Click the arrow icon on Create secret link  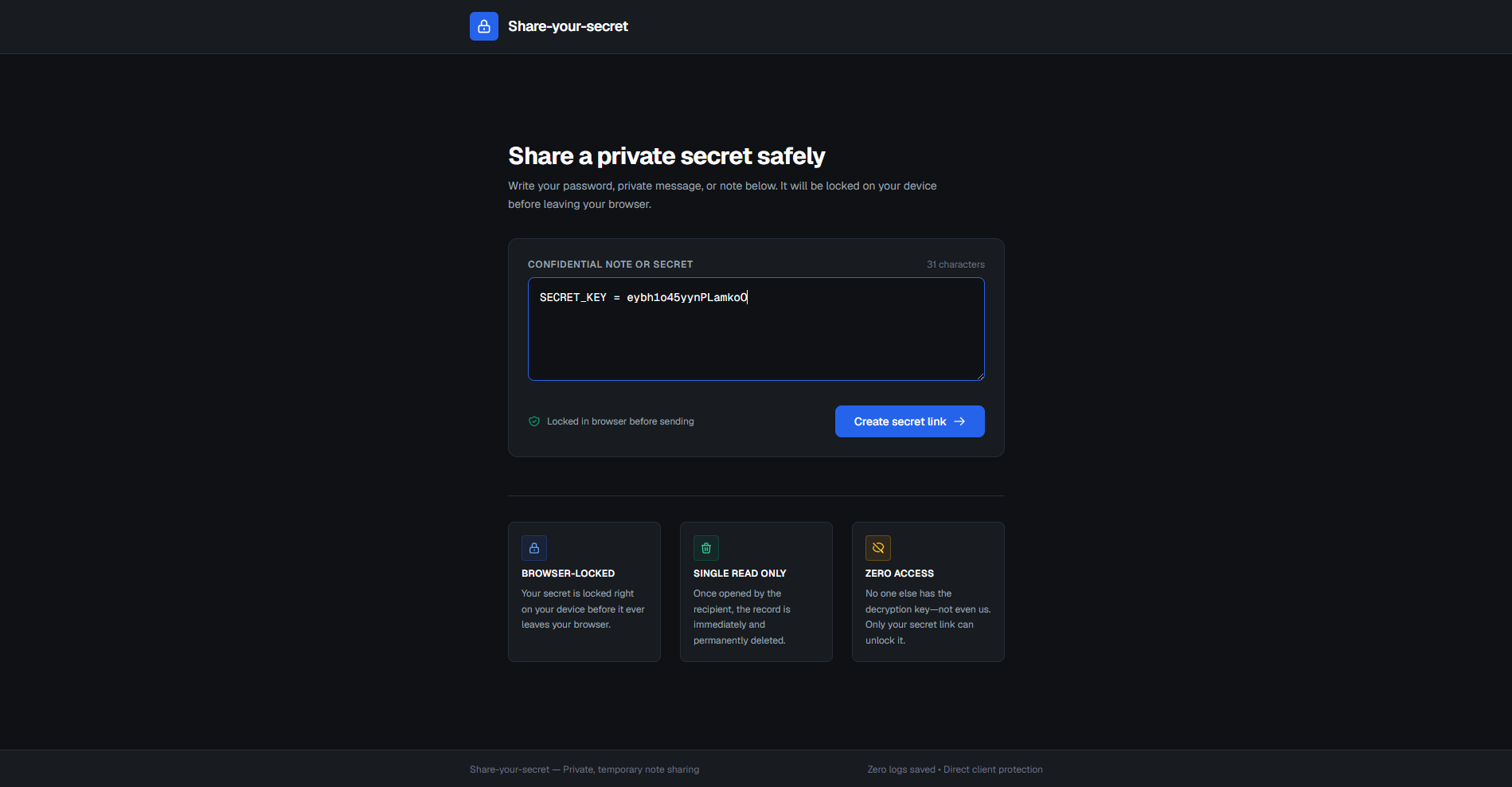(x=959, y=421)
